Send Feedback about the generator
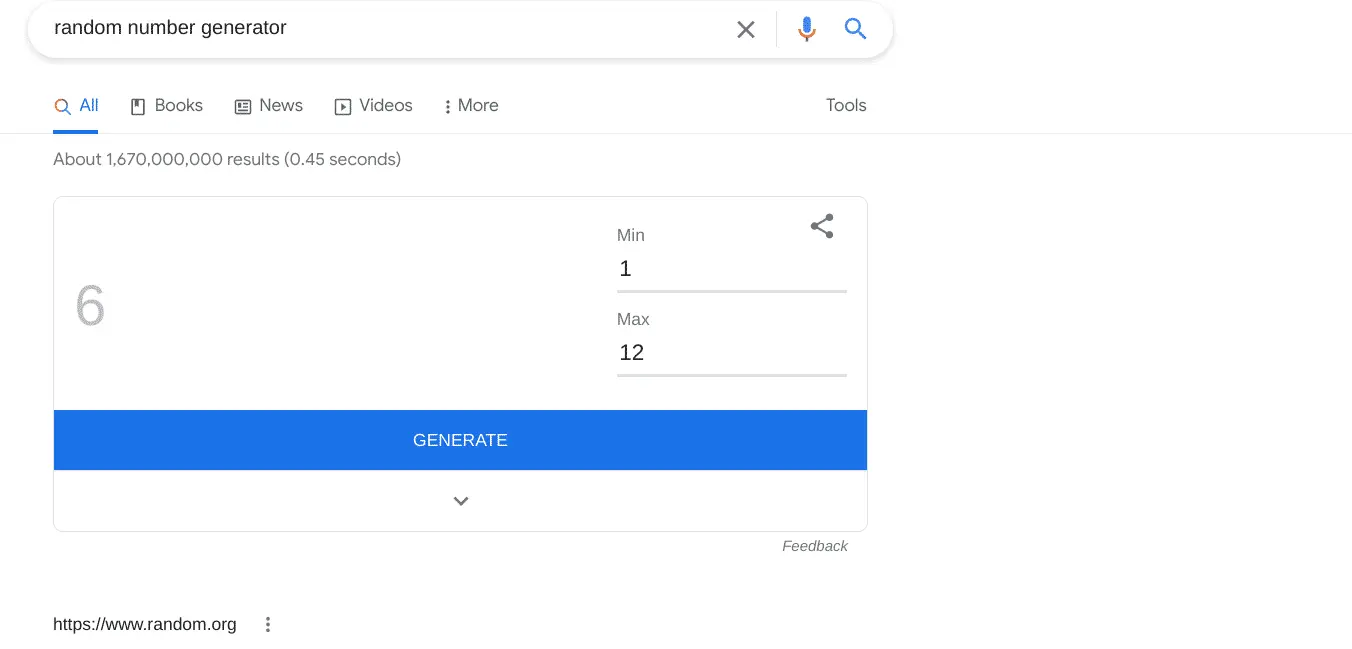The image size is (1352, 649). (814, 546)
